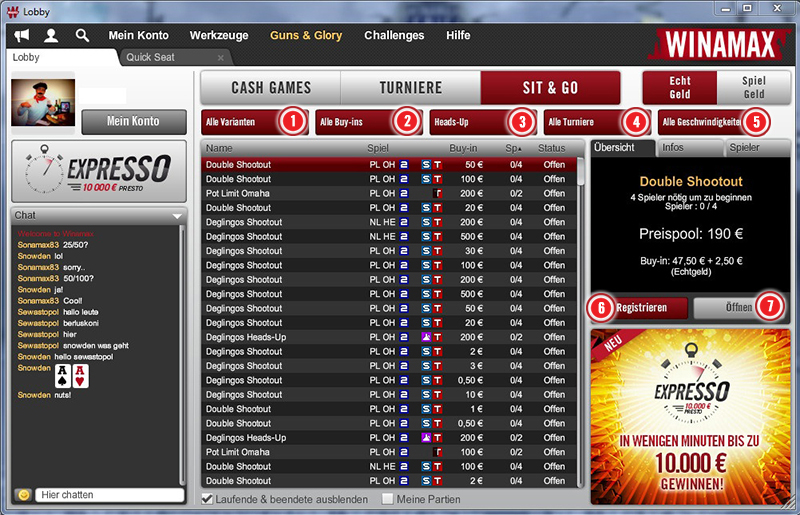The height and width of the screenshot is (515, 800).
Task: Click the Winamax logo
Action: pos(719,44)
